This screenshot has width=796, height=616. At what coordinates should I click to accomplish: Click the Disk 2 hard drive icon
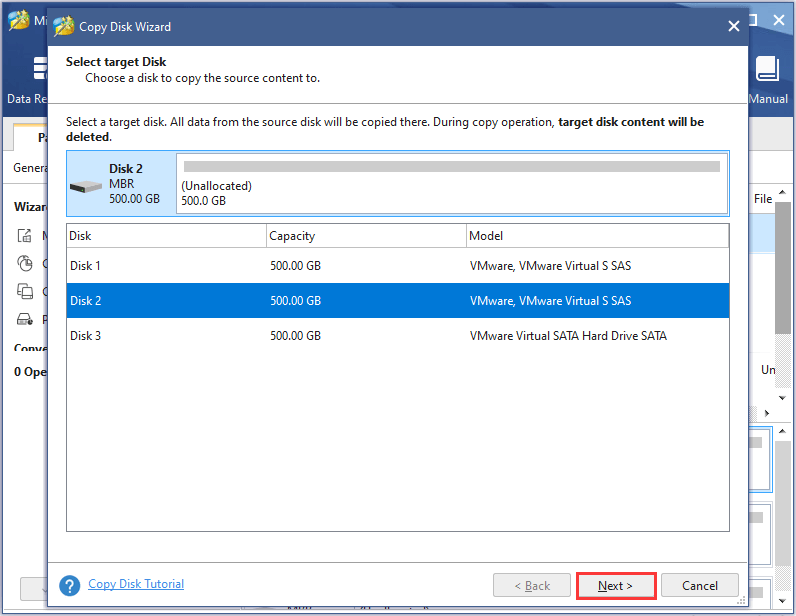coord(86,187)
